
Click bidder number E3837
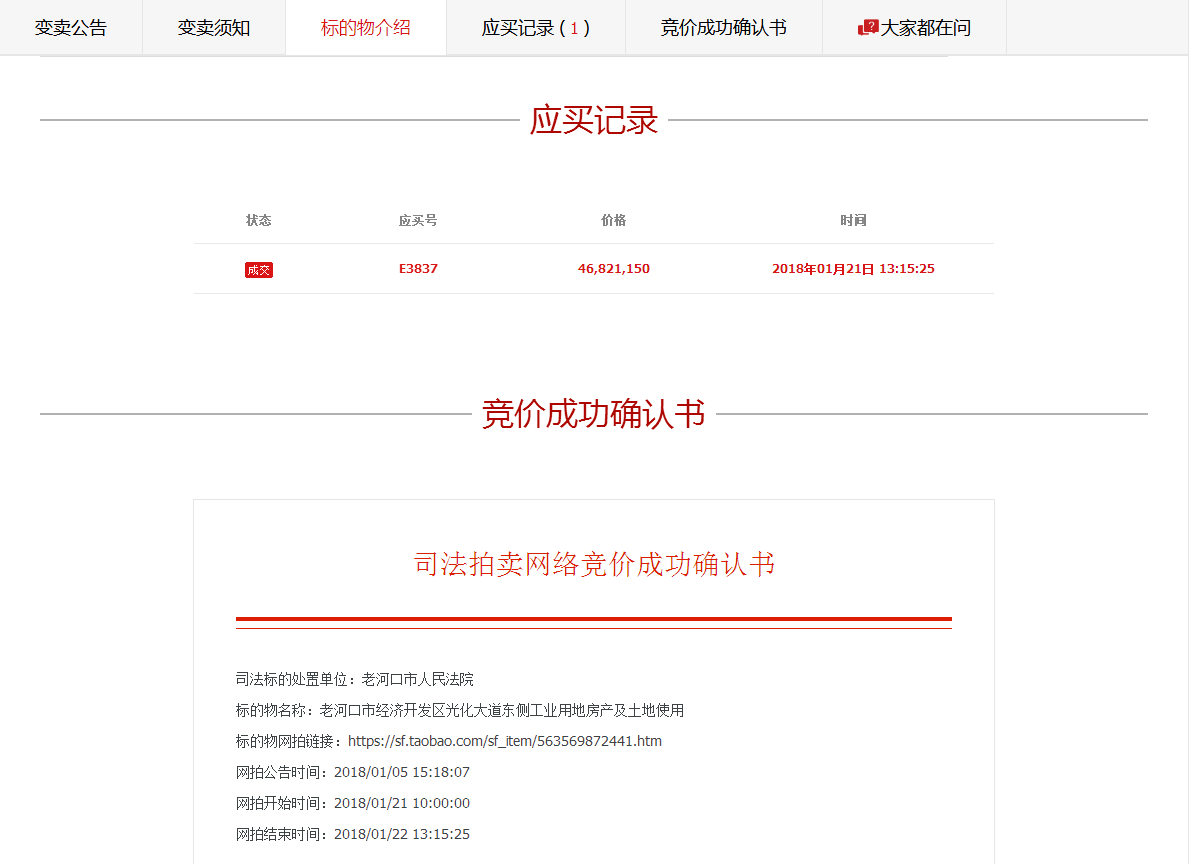[x=418, y=269]
